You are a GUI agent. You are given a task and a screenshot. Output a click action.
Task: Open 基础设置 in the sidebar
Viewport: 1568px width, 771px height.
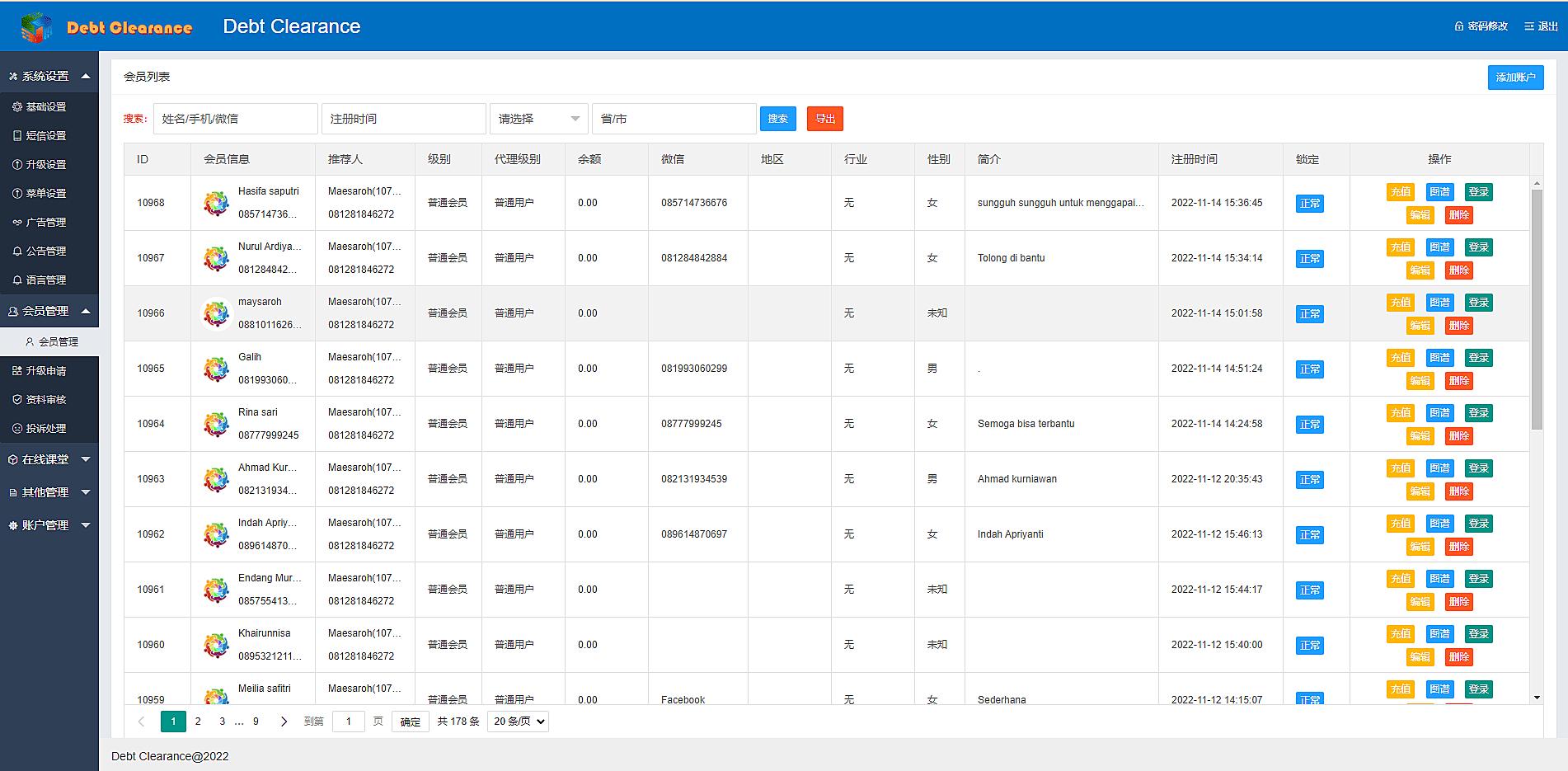pos(45,107)
